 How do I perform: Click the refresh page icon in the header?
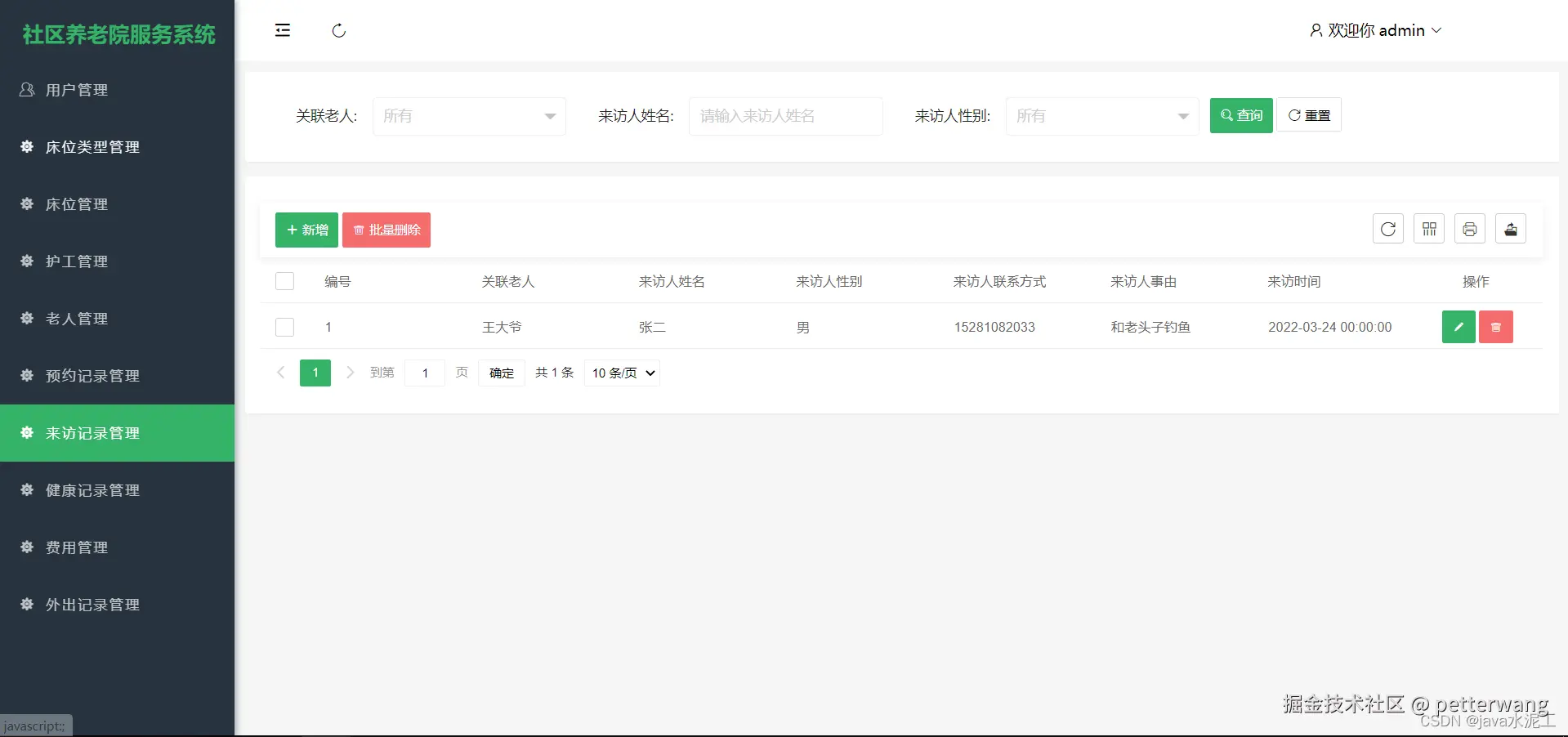(x=339, y=31)
